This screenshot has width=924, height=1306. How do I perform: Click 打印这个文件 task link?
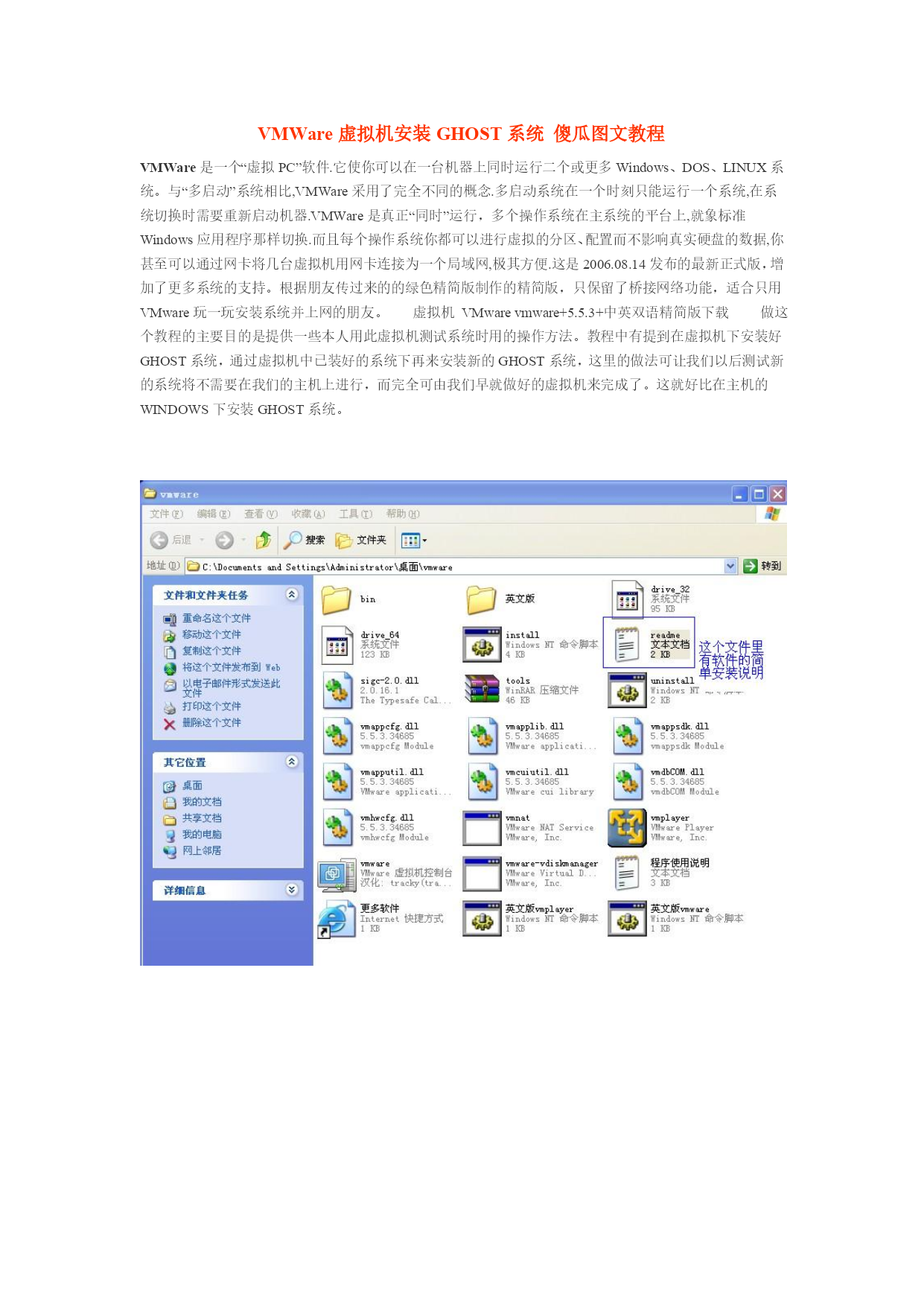click(x=212, y=706)
